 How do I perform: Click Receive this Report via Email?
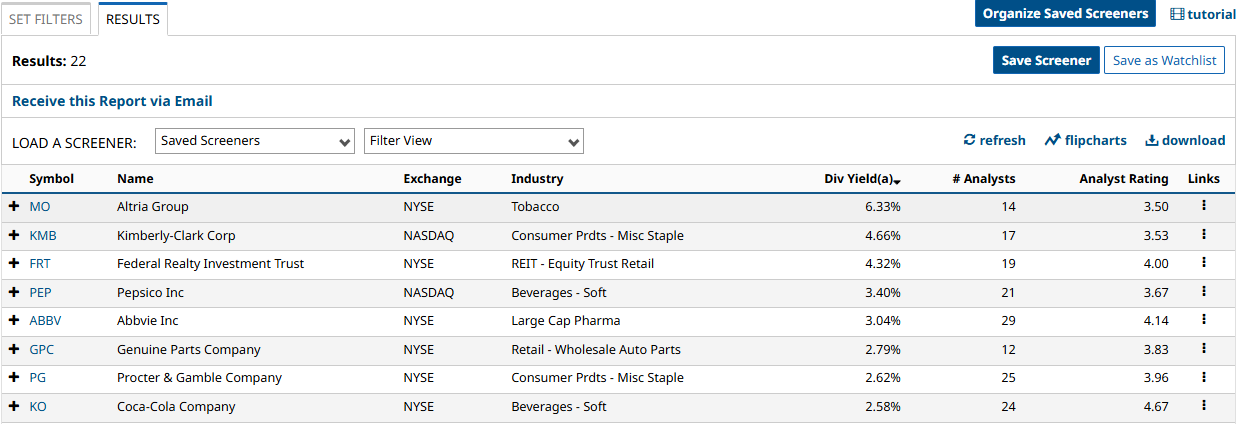(x=112, y=101)
